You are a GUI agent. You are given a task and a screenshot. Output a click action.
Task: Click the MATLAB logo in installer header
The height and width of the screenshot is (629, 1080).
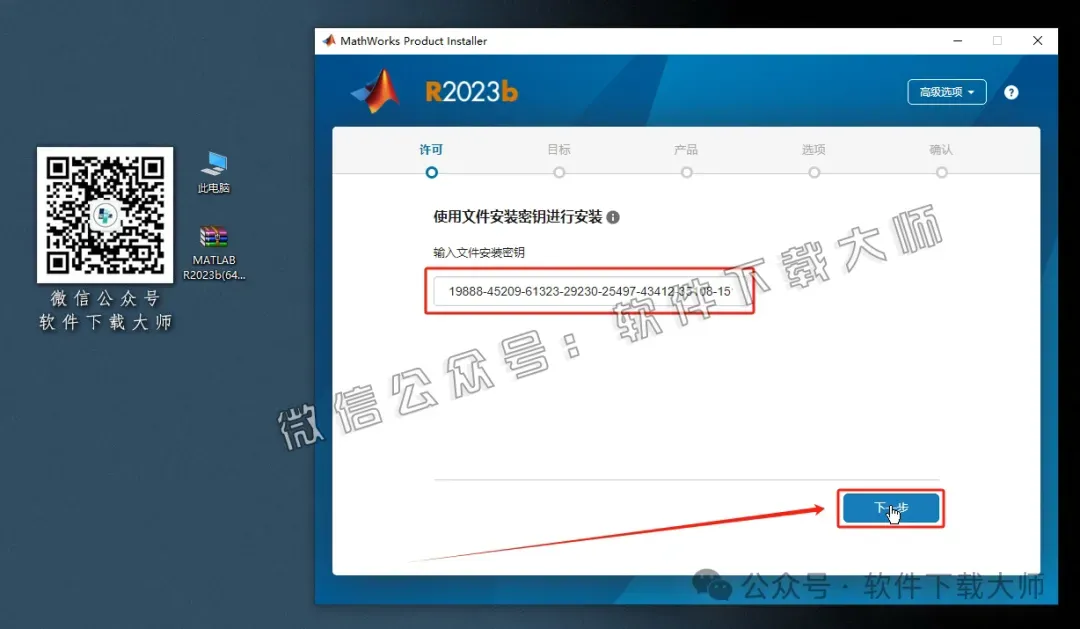pos(376,92)
